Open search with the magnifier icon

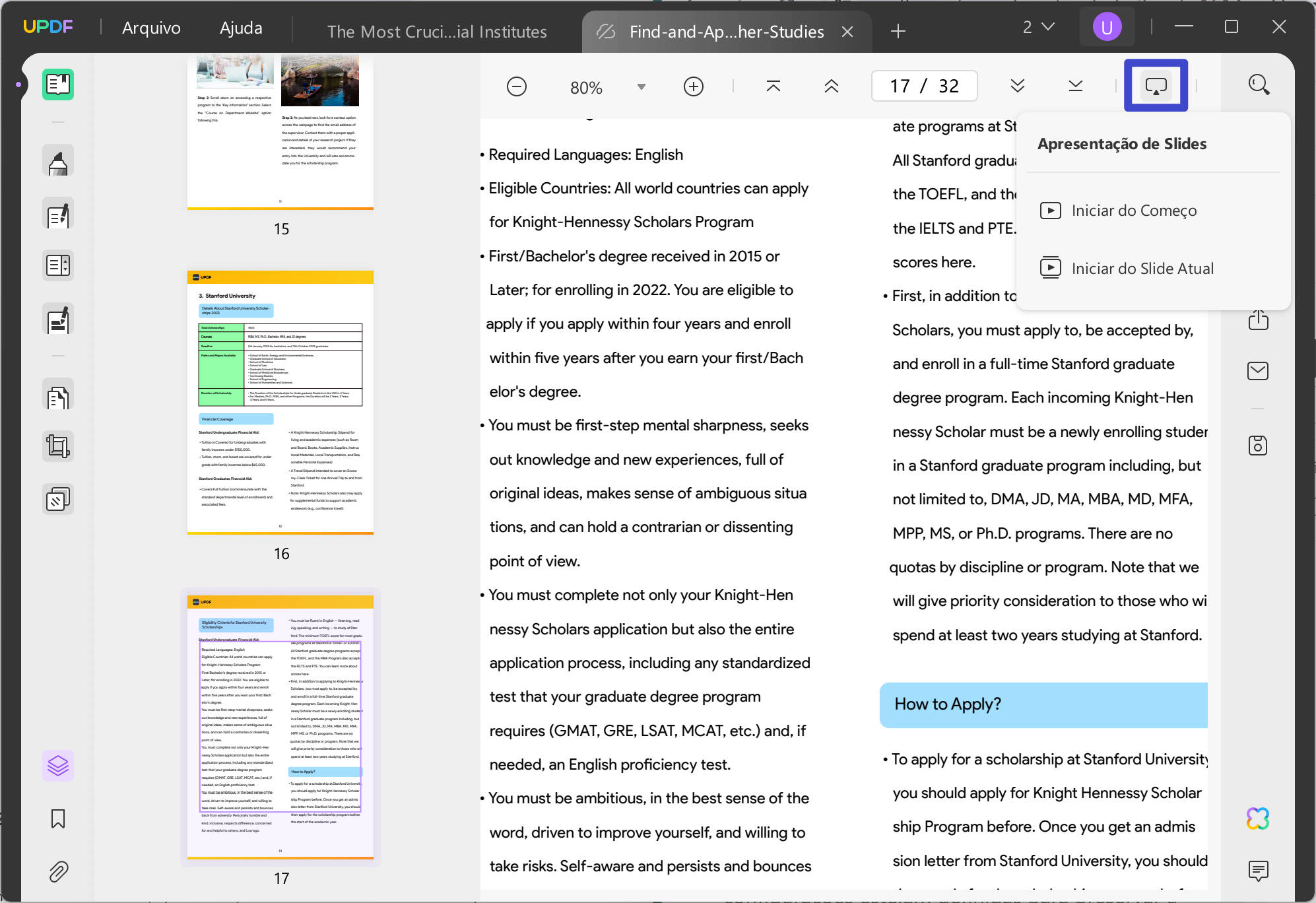point(1258,84)
